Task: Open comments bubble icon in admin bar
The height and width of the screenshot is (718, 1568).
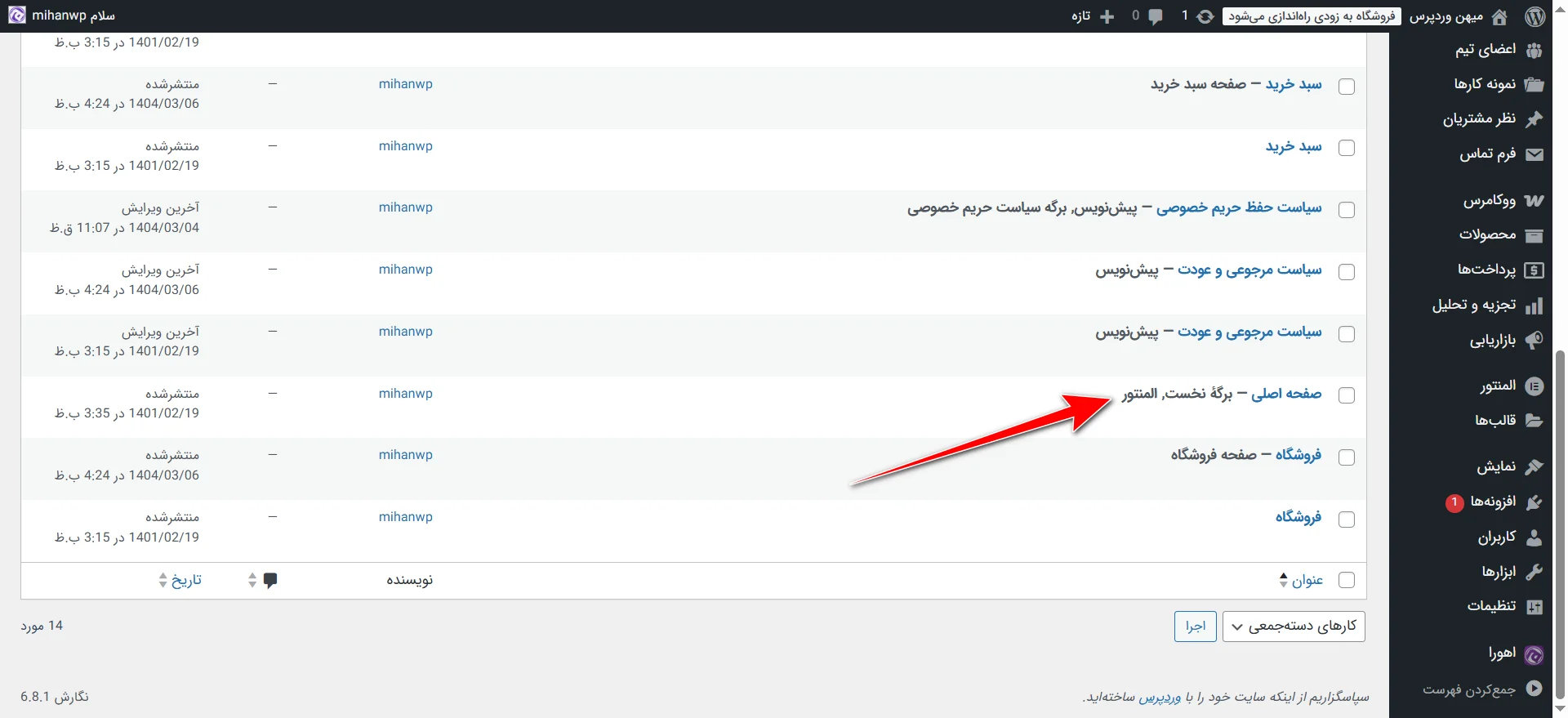Action: tap(1155, 16)
